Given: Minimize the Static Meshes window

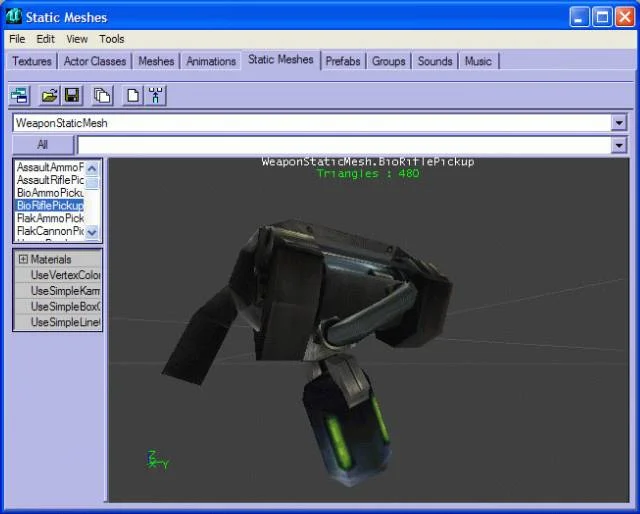Looking at the screenshot, I should [x=579, y=17].
